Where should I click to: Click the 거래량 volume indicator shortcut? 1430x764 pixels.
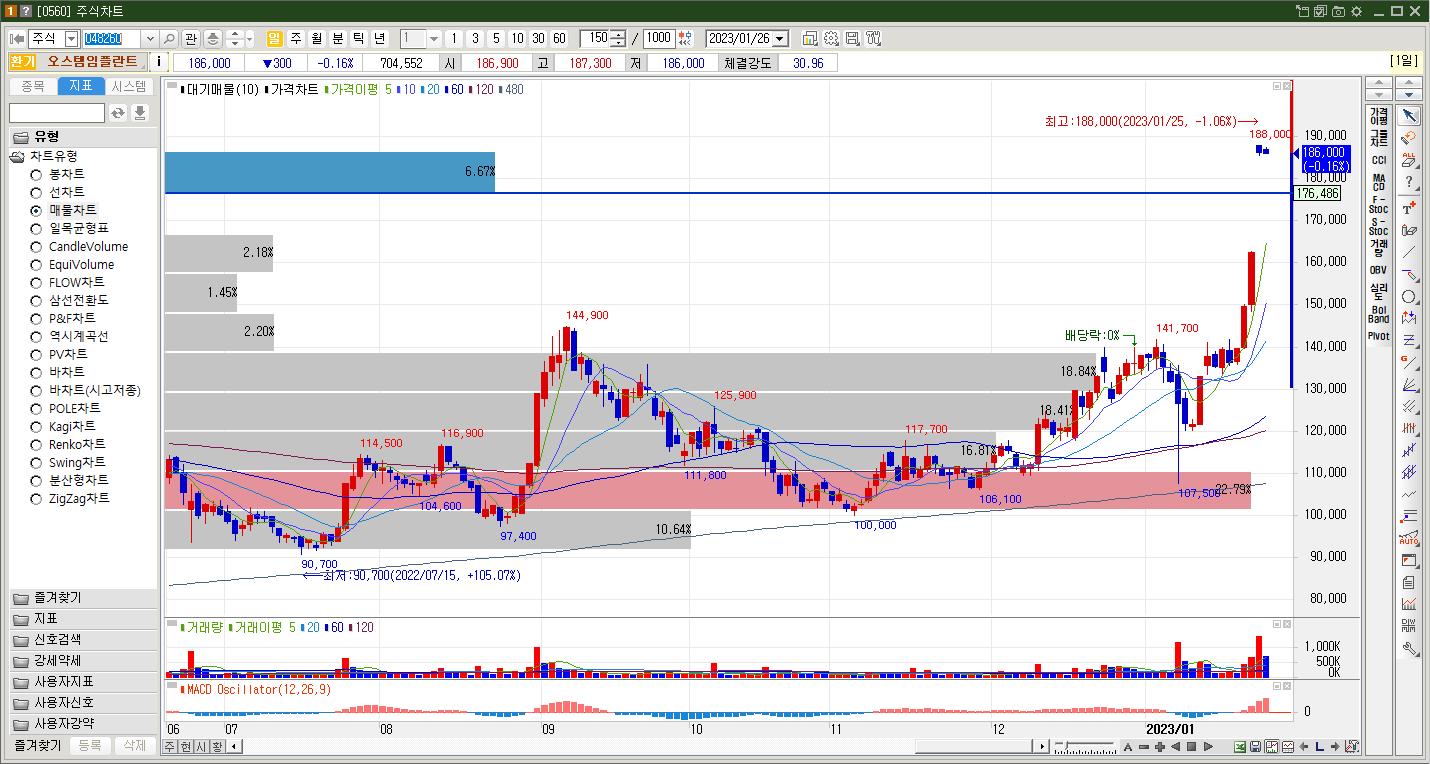pos(1379,248)
